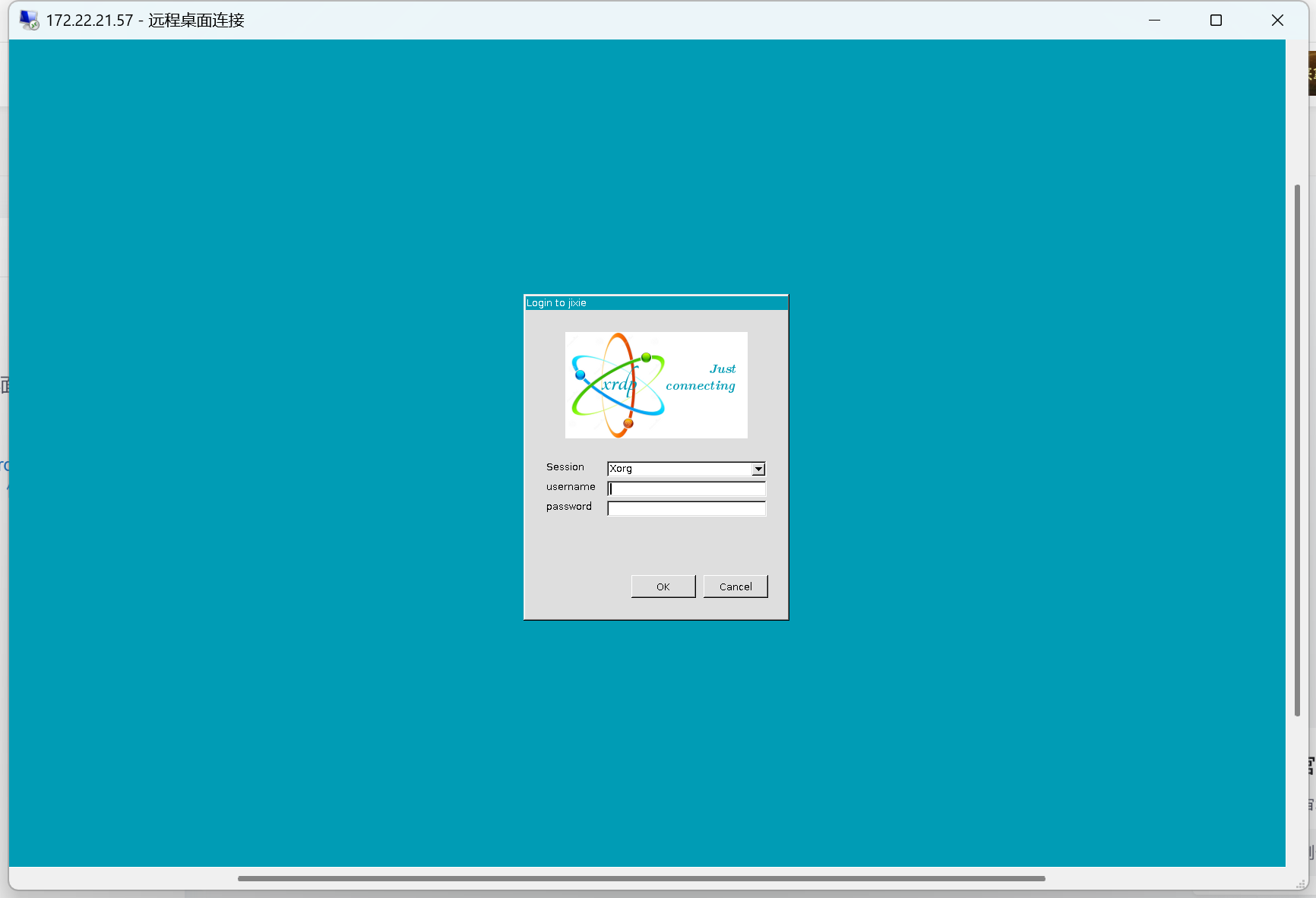This screenshot has width=1316, height=898.
Task: Focus the password input field
Action: [x=687, y=508]
